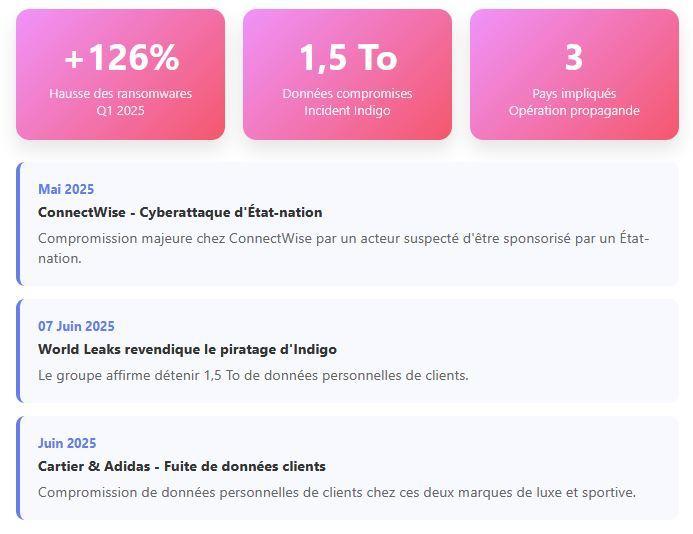
Task: Click the "Mai 2025" timeline date
Action: point(66,189)
